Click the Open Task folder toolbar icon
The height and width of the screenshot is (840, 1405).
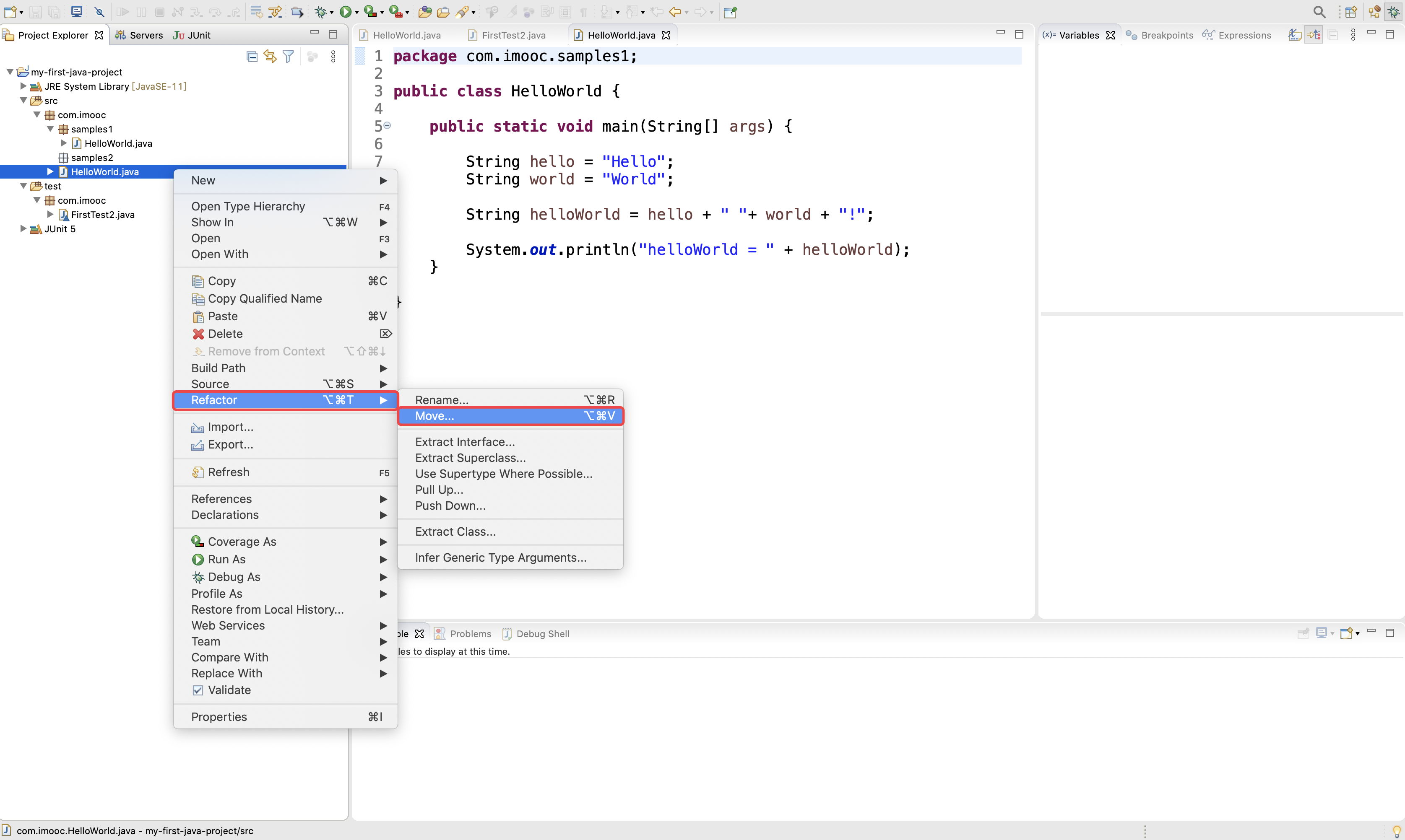(443, 11)
